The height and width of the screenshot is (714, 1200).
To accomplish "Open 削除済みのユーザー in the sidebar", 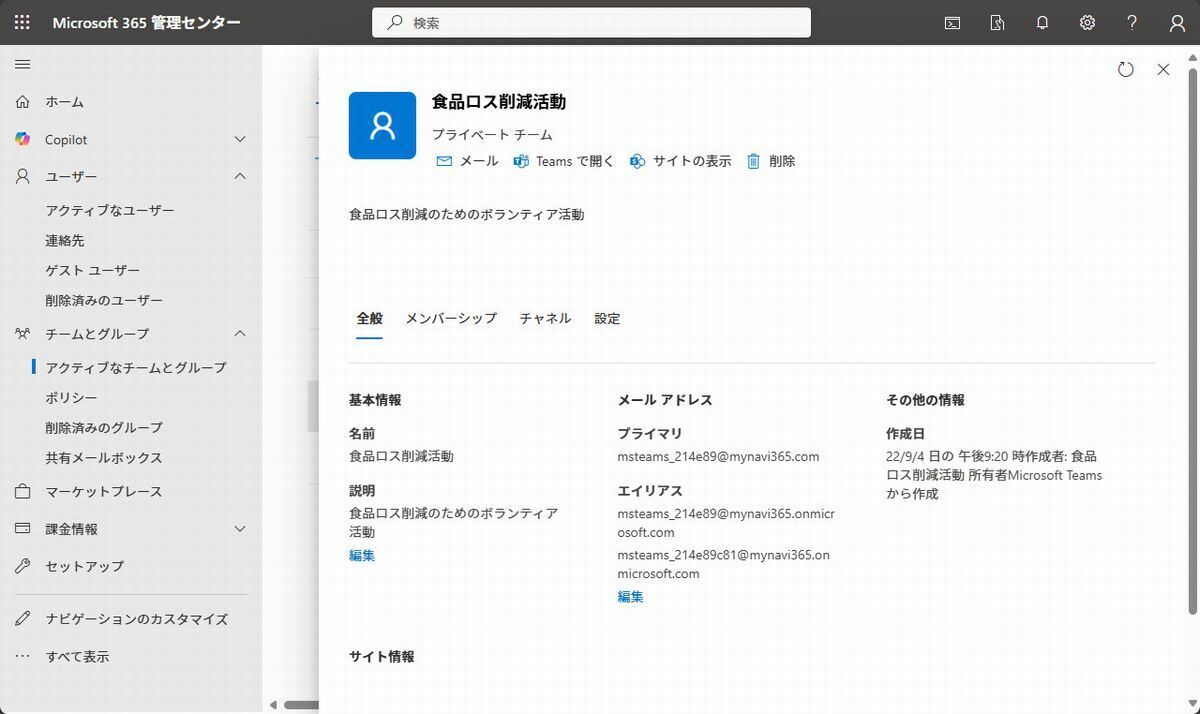I will tap(104, 300).
